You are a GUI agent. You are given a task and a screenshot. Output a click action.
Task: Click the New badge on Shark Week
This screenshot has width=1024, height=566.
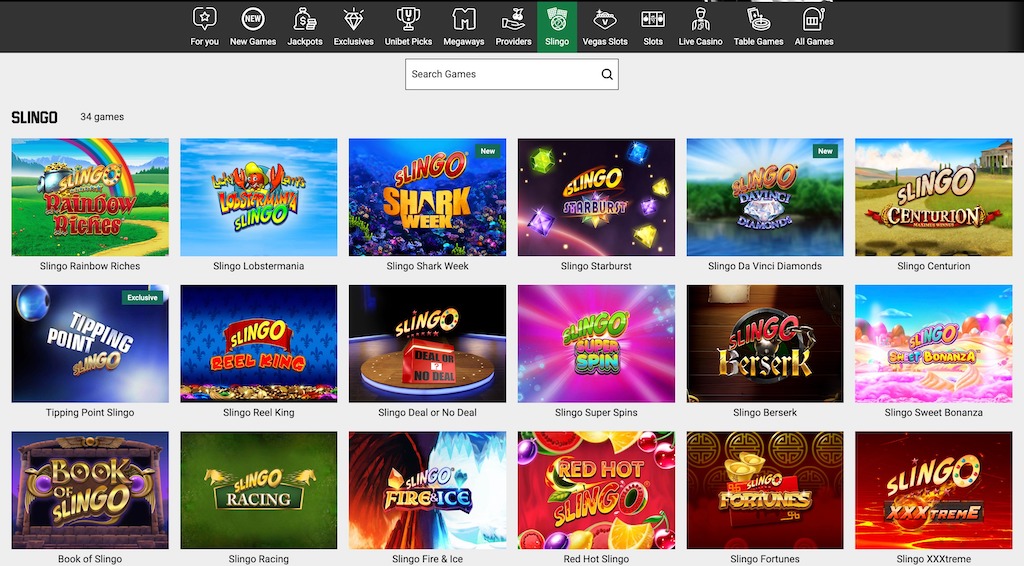pyautogui.click(x=488, y=151)
